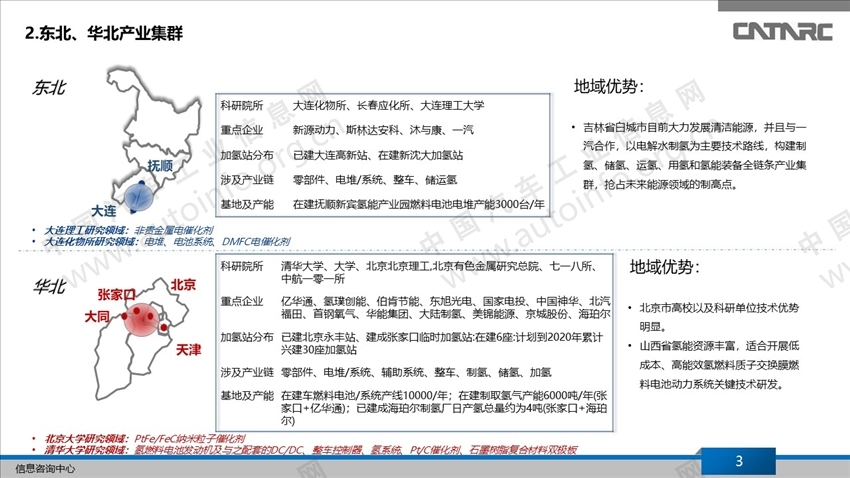Click the 抚顺 city label
The width and height of the screenshot is (850, 478).
click(160, 165)
